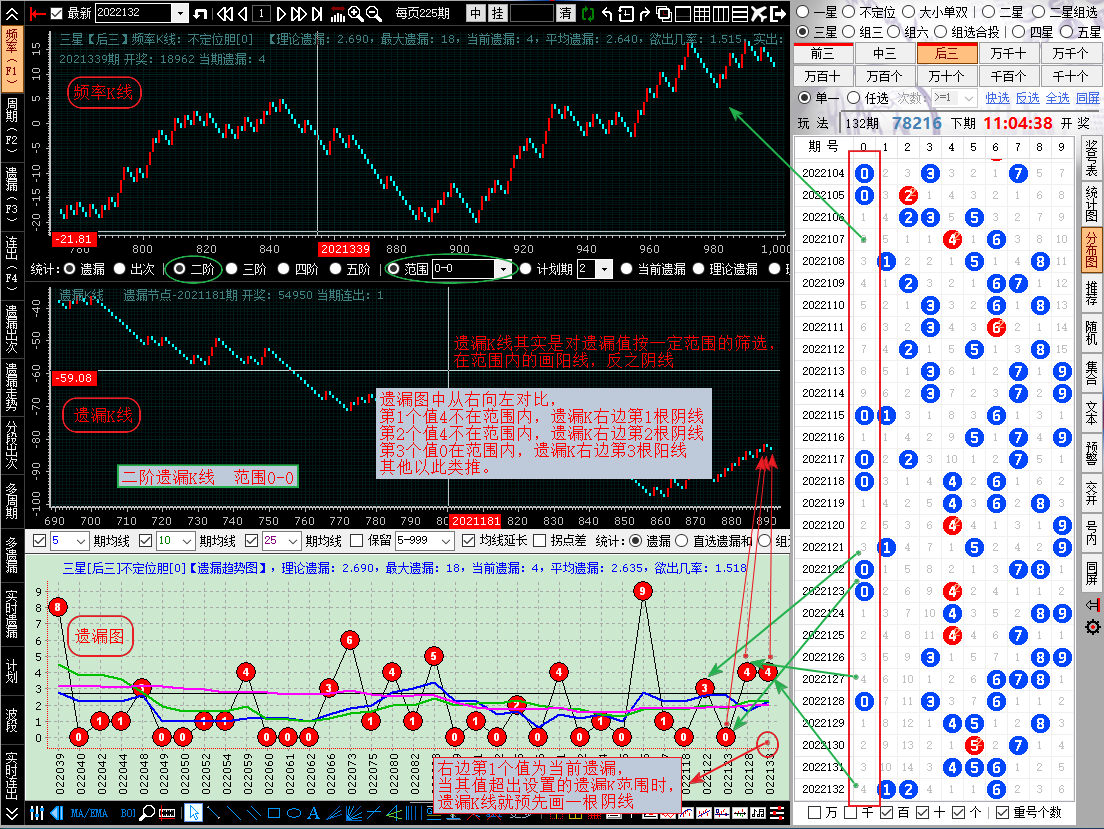
Task: Jump to the last period arrow icon
Action: [x=317, y=13]
